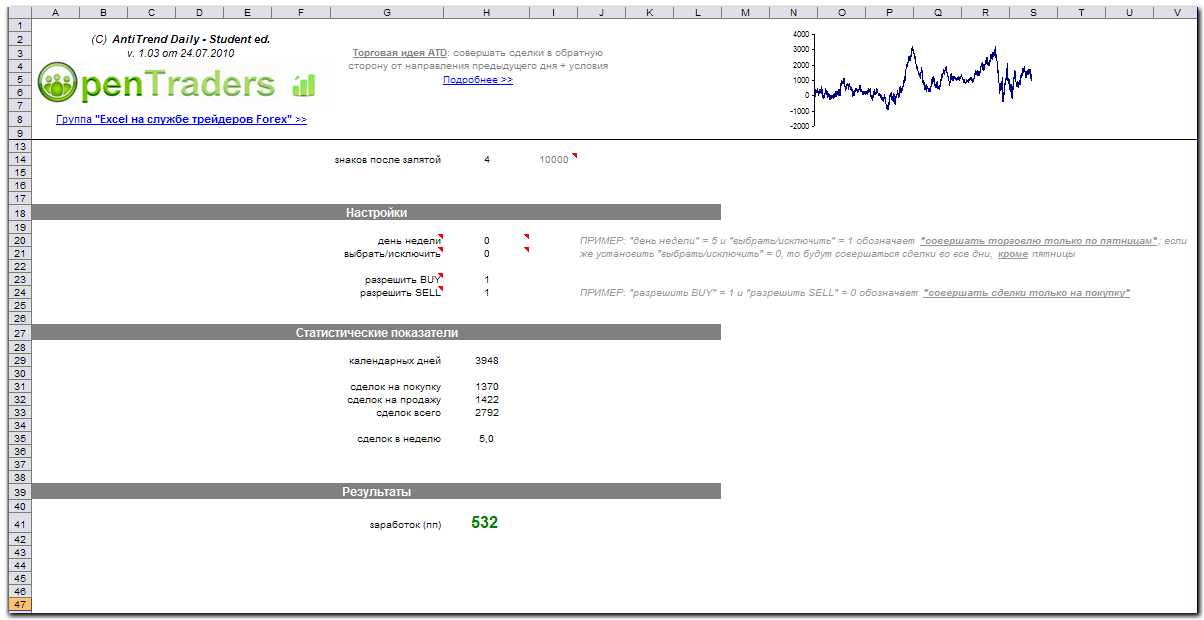Select the trades per week value 5,0
Screen dimensions: 1204x620
click(487, 438)
